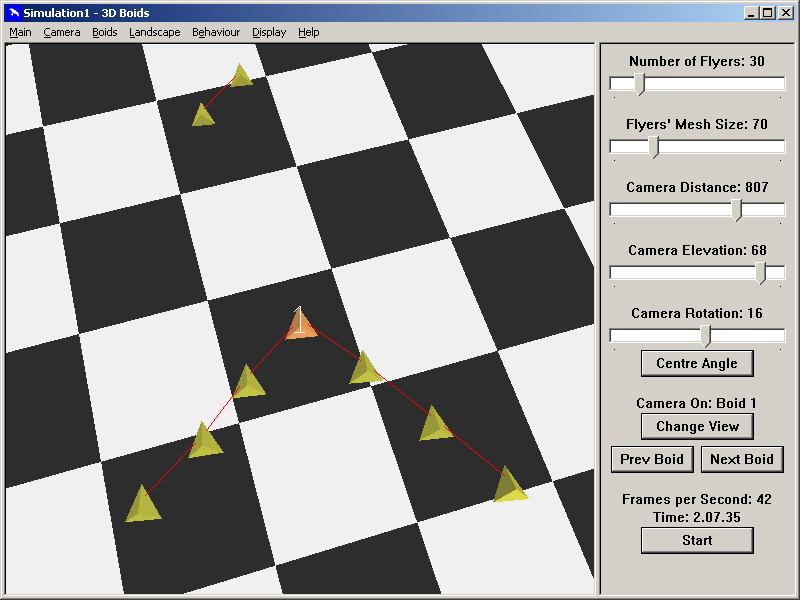Open the Boids menu

tap(105, 32)
